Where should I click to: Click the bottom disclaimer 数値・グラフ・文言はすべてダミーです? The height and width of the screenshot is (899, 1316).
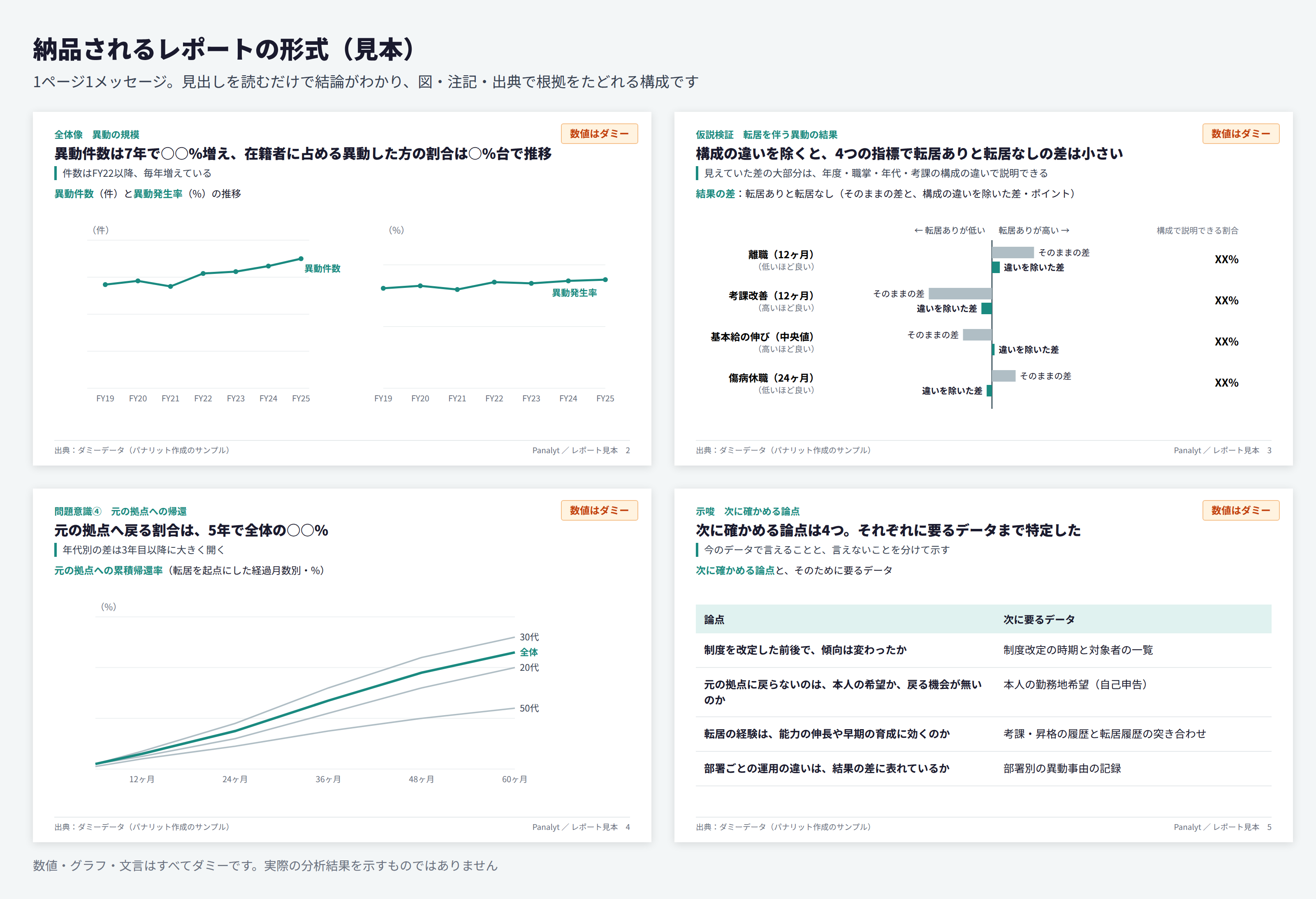click(265, 866)
